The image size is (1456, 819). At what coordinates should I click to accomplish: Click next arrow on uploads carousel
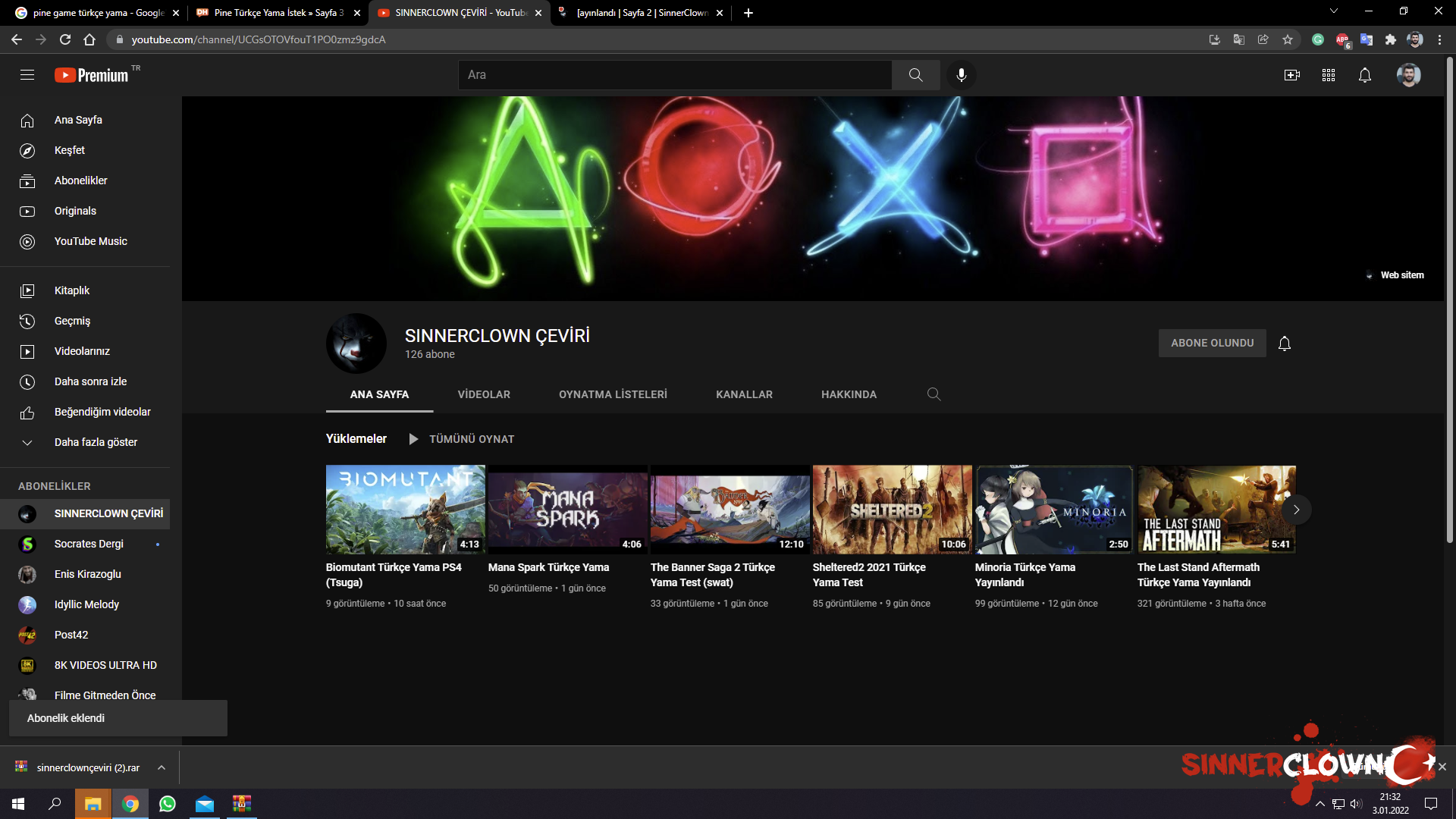coord(1297,510)
